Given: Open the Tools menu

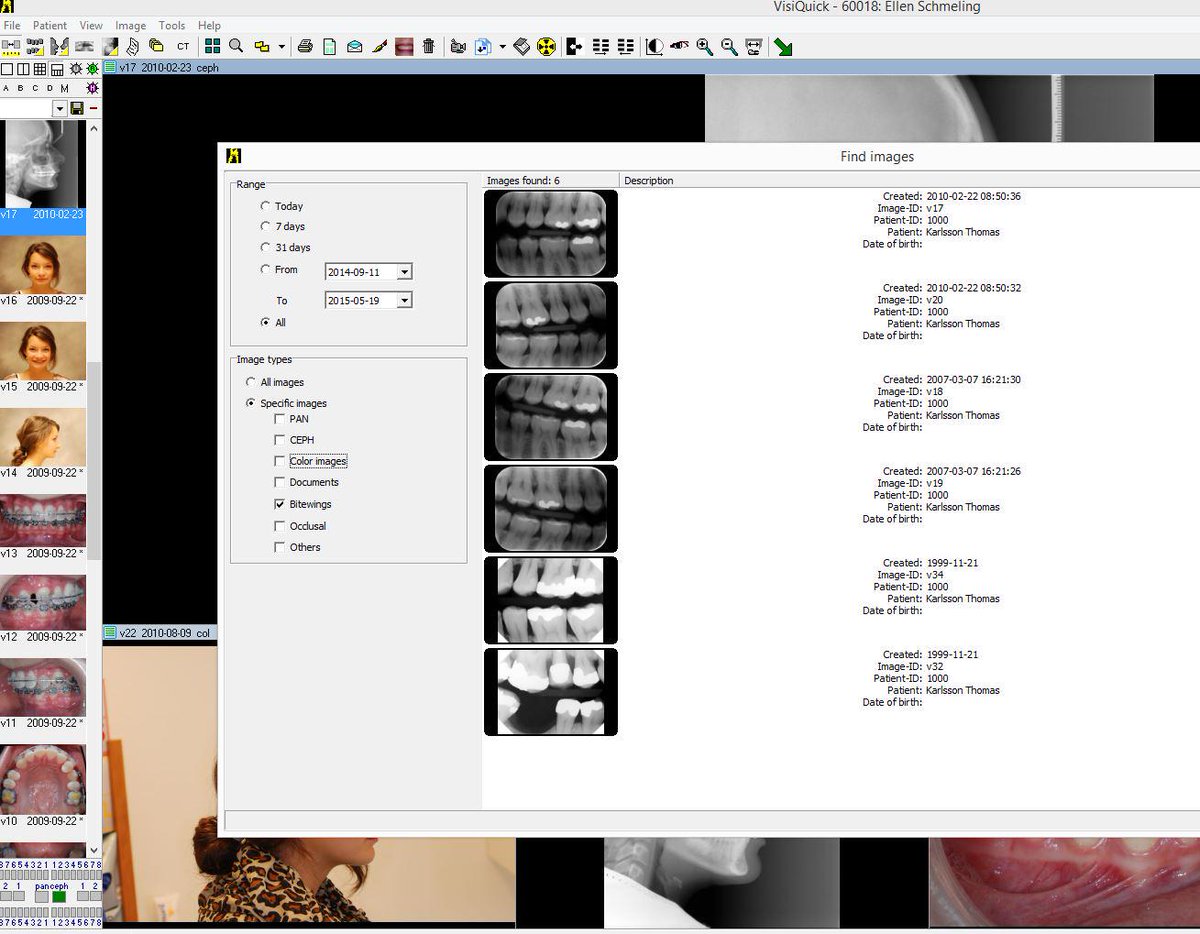Looking at the screenshot, I should pos(171,25).
